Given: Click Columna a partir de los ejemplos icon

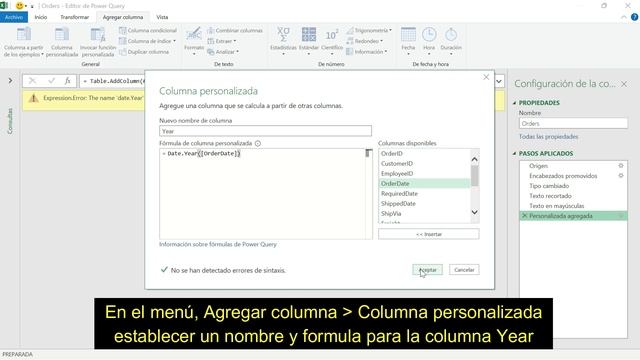Looking at the screenshot, I should click(x=24, y=35).
